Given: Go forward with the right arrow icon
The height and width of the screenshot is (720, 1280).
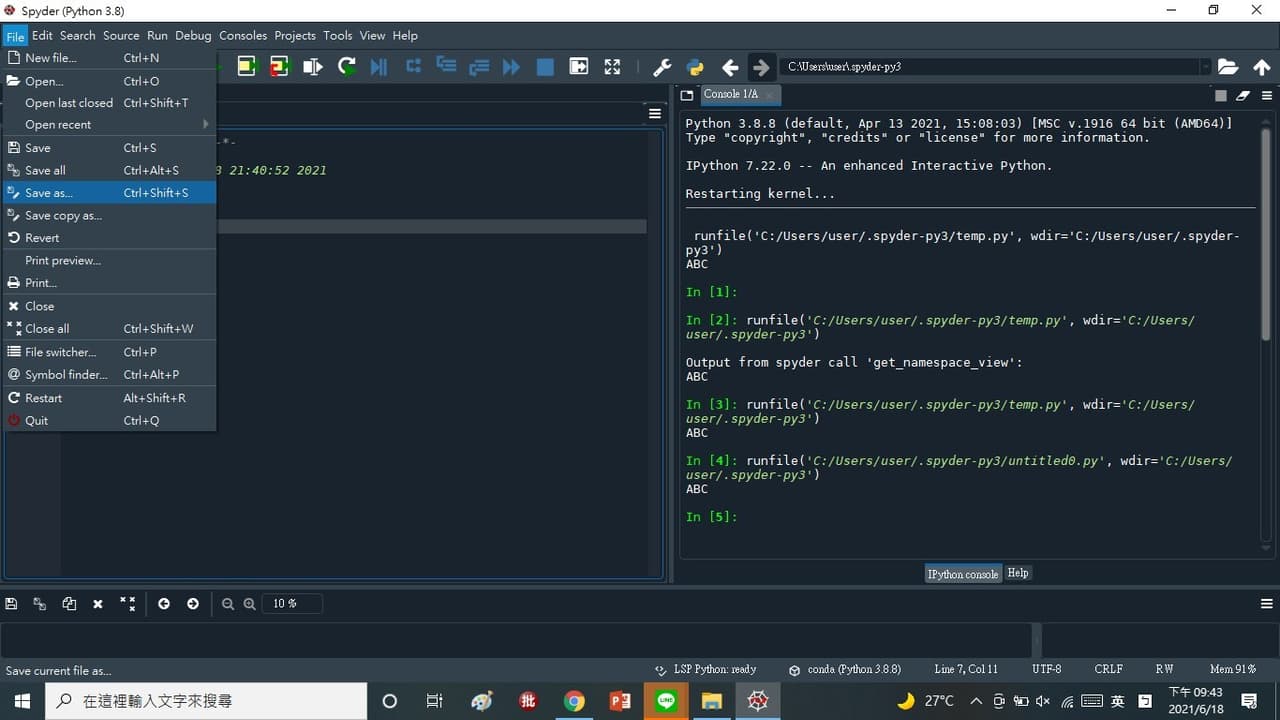Looking at the screenshot, I should coord(761,67).
